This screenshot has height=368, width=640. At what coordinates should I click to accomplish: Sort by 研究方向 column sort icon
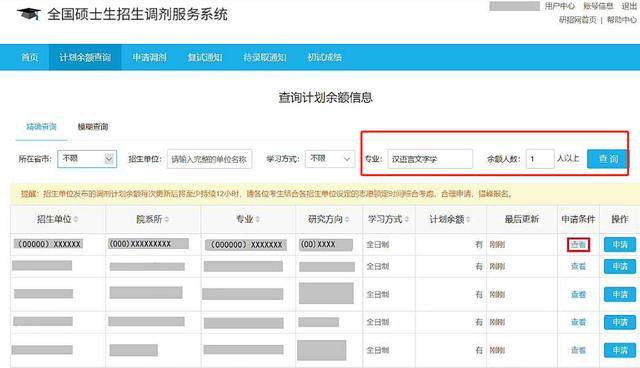click(347, 219)
